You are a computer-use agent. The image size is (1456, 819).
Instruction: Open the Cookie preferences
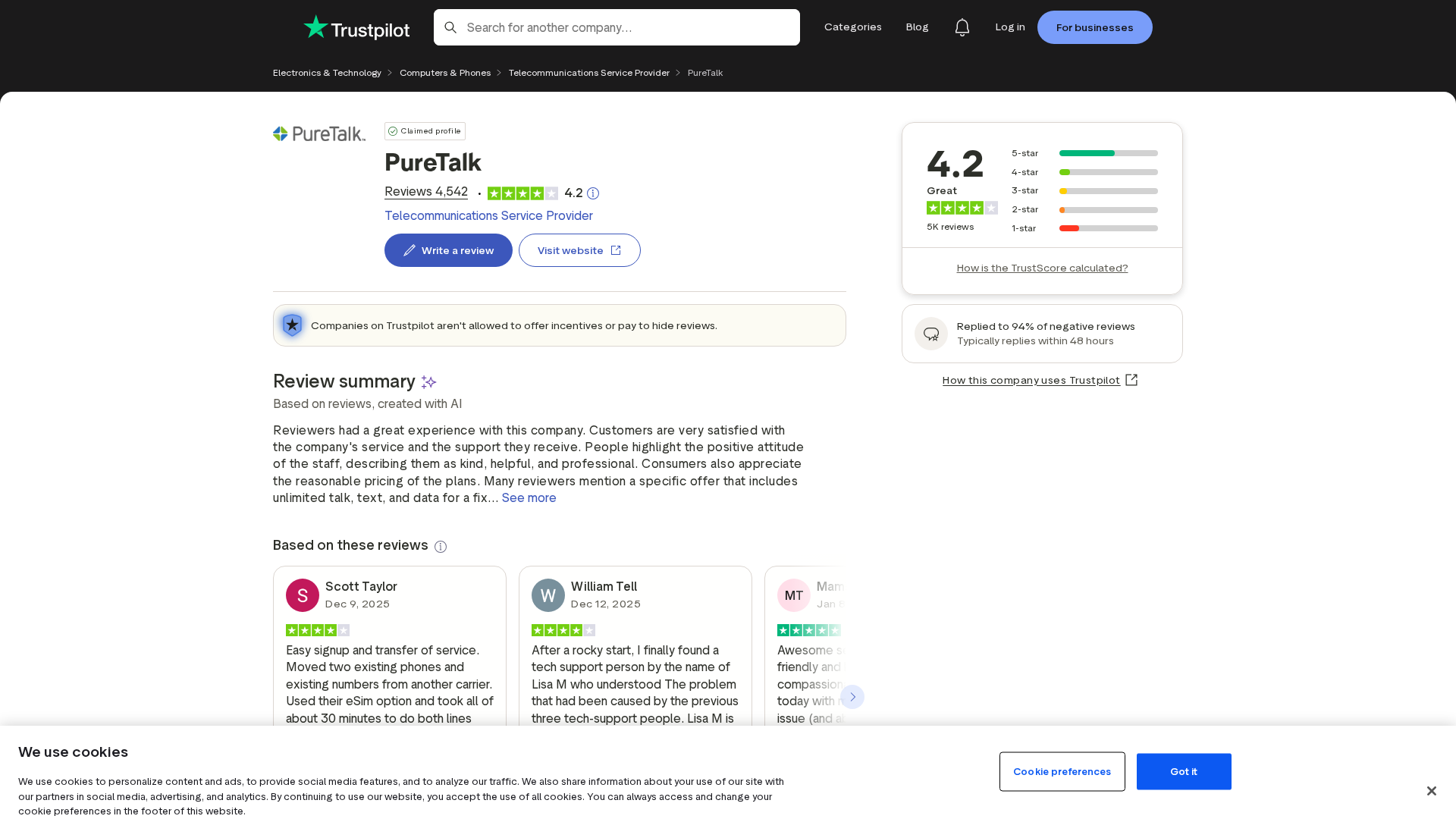coord(1062,772)
